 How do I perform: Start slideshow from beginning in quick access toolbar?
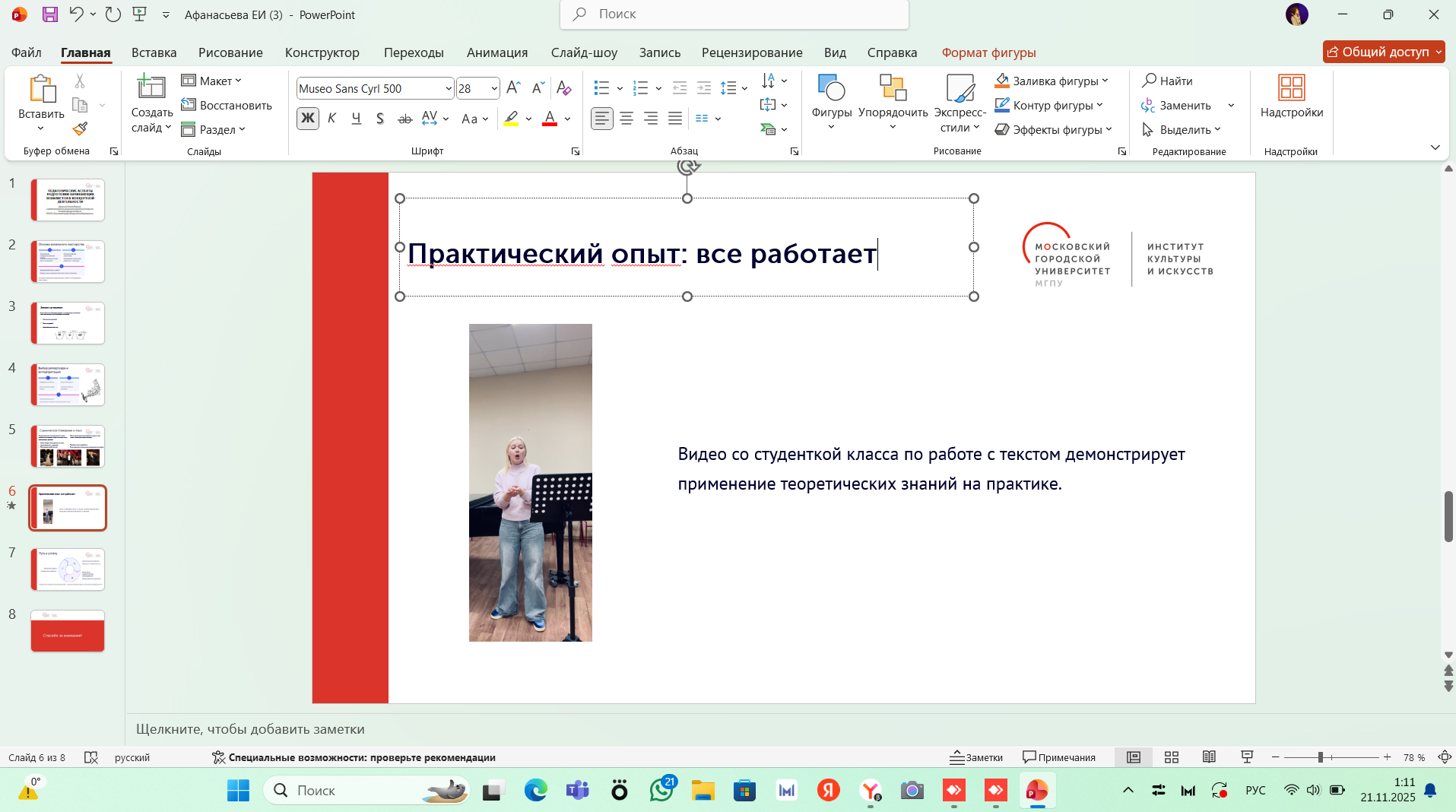[139, 14]
